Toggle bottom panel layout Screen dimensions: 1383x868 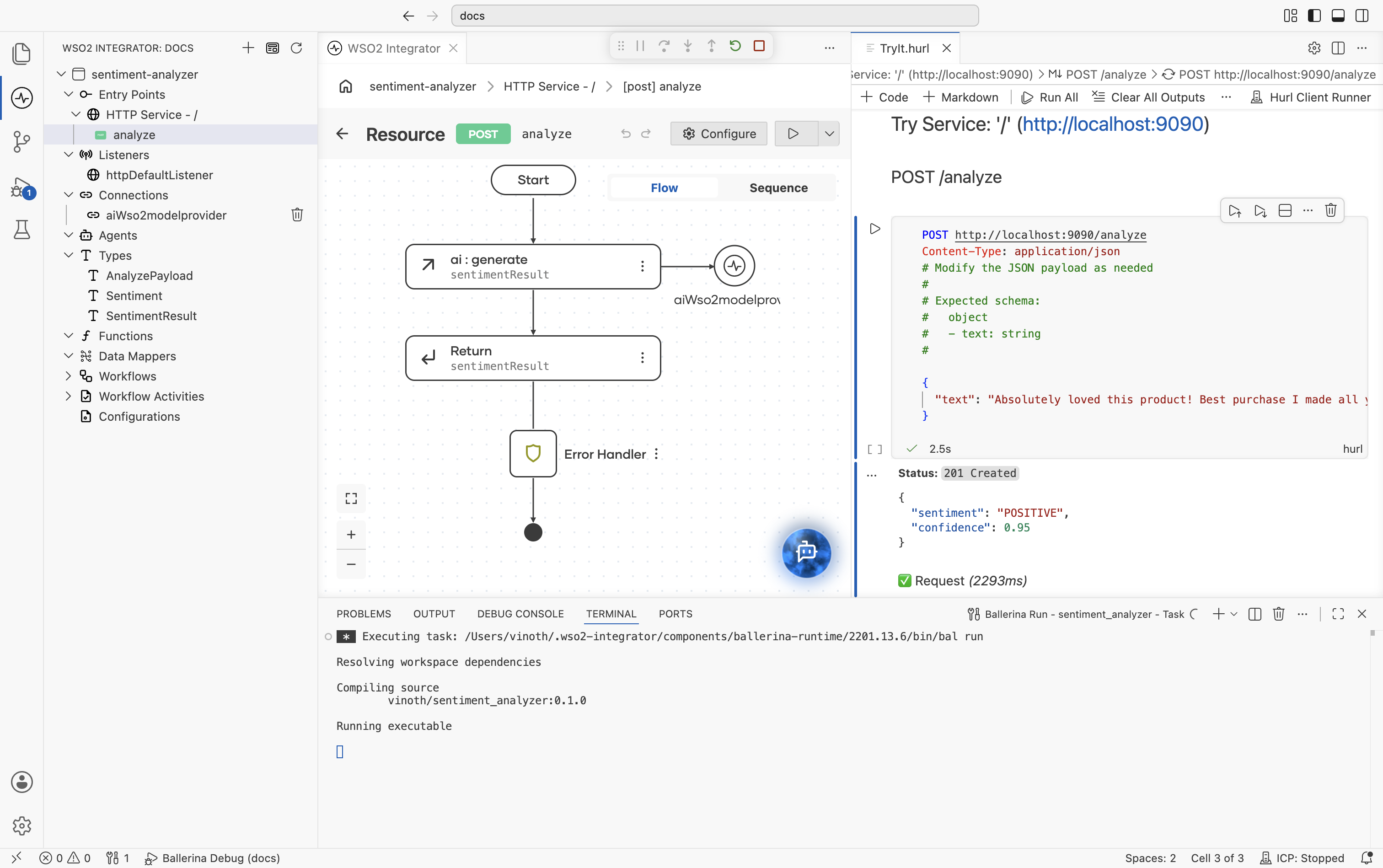[1338, 16]
